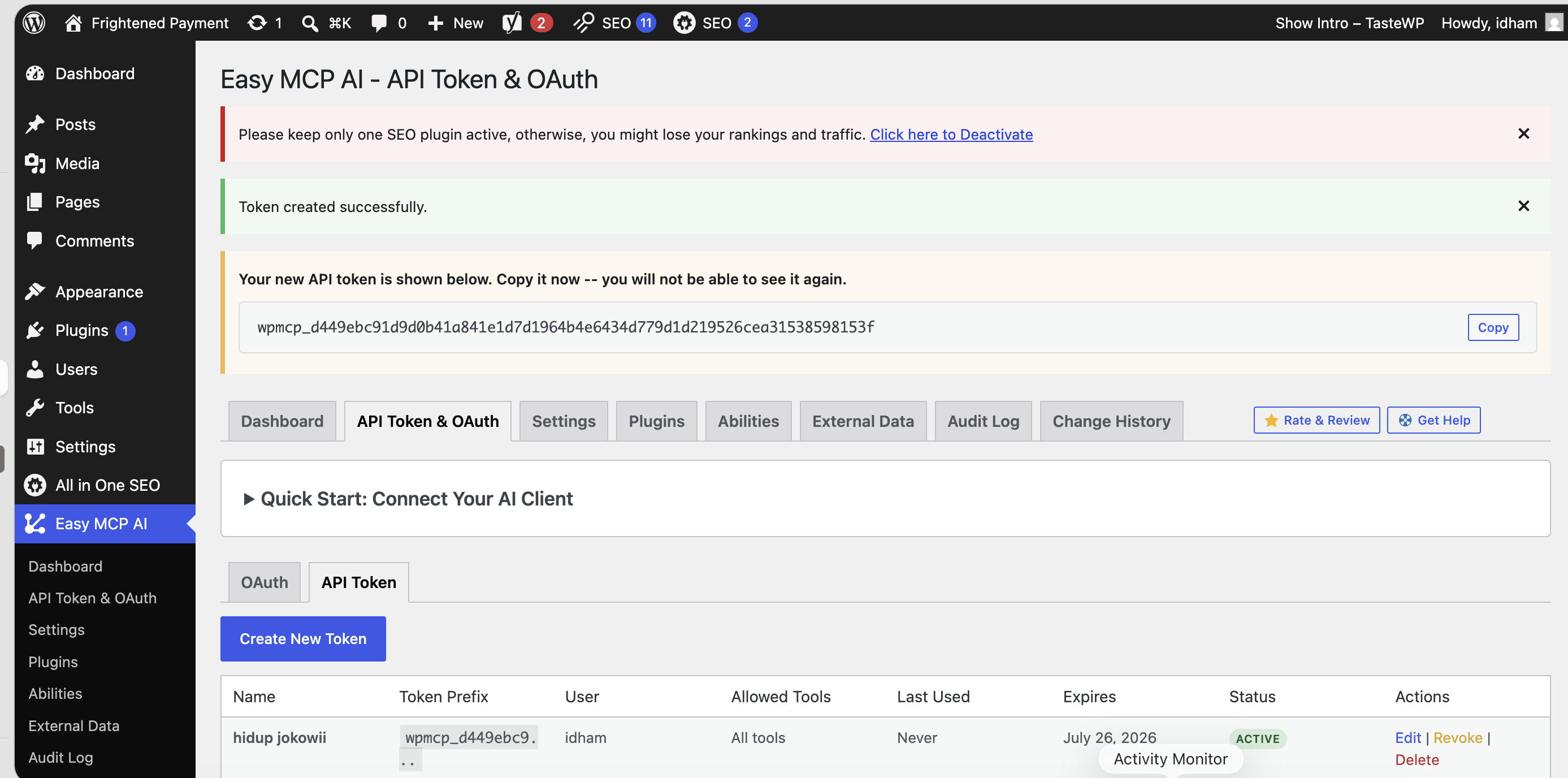Open External Data submenu item in sidebar
Image resolution: width=1568 pixels, height=778 pixels.
point(73,725)
